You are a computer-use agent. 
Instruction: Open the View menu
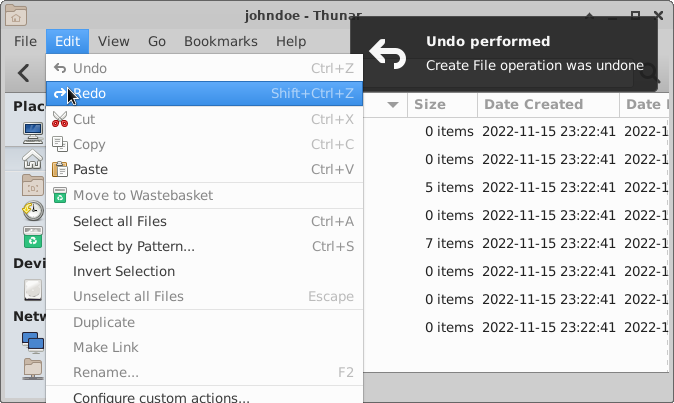[113, 41]
